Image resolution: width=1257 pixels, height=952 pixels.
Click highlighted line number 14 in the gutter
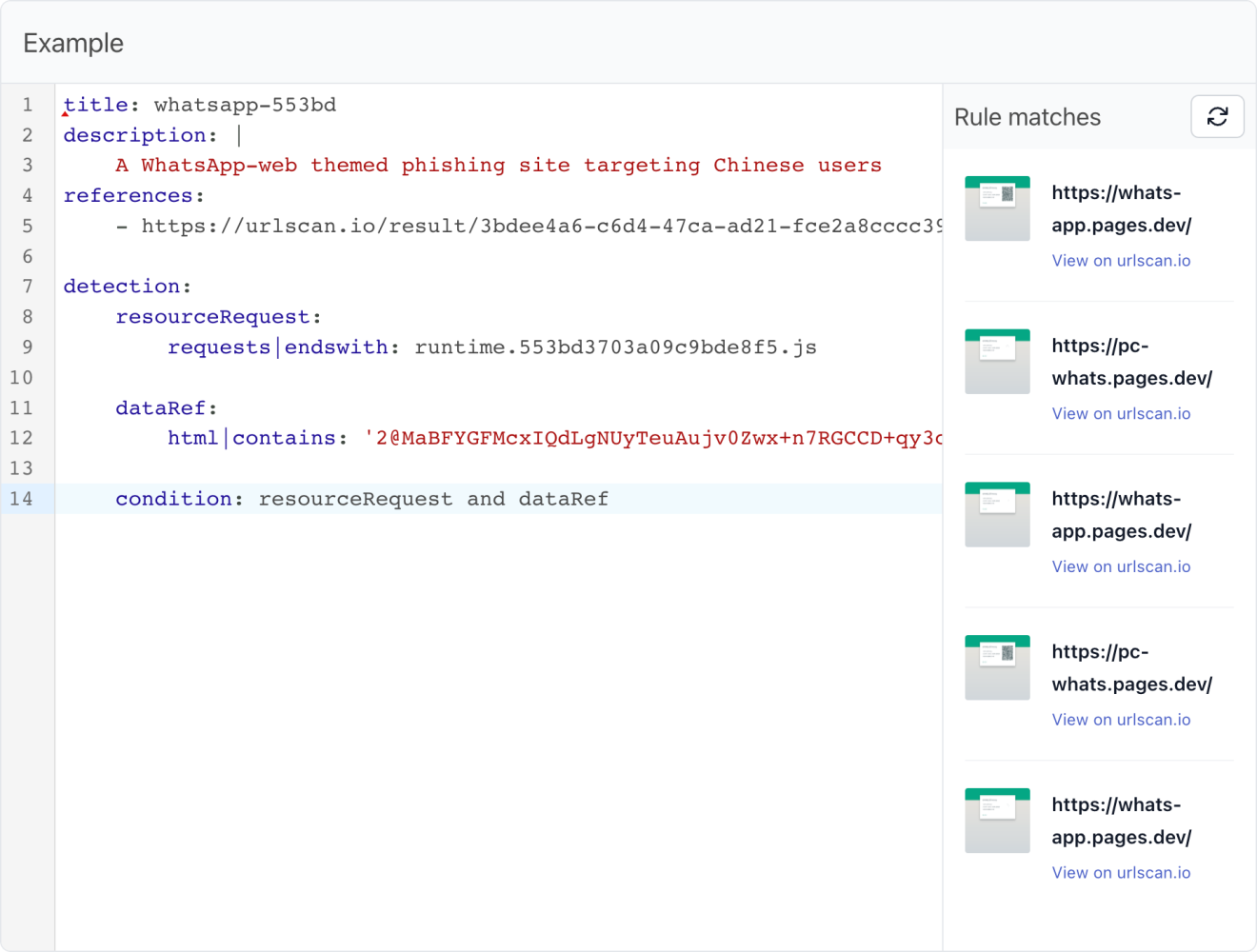click(21, 499)
